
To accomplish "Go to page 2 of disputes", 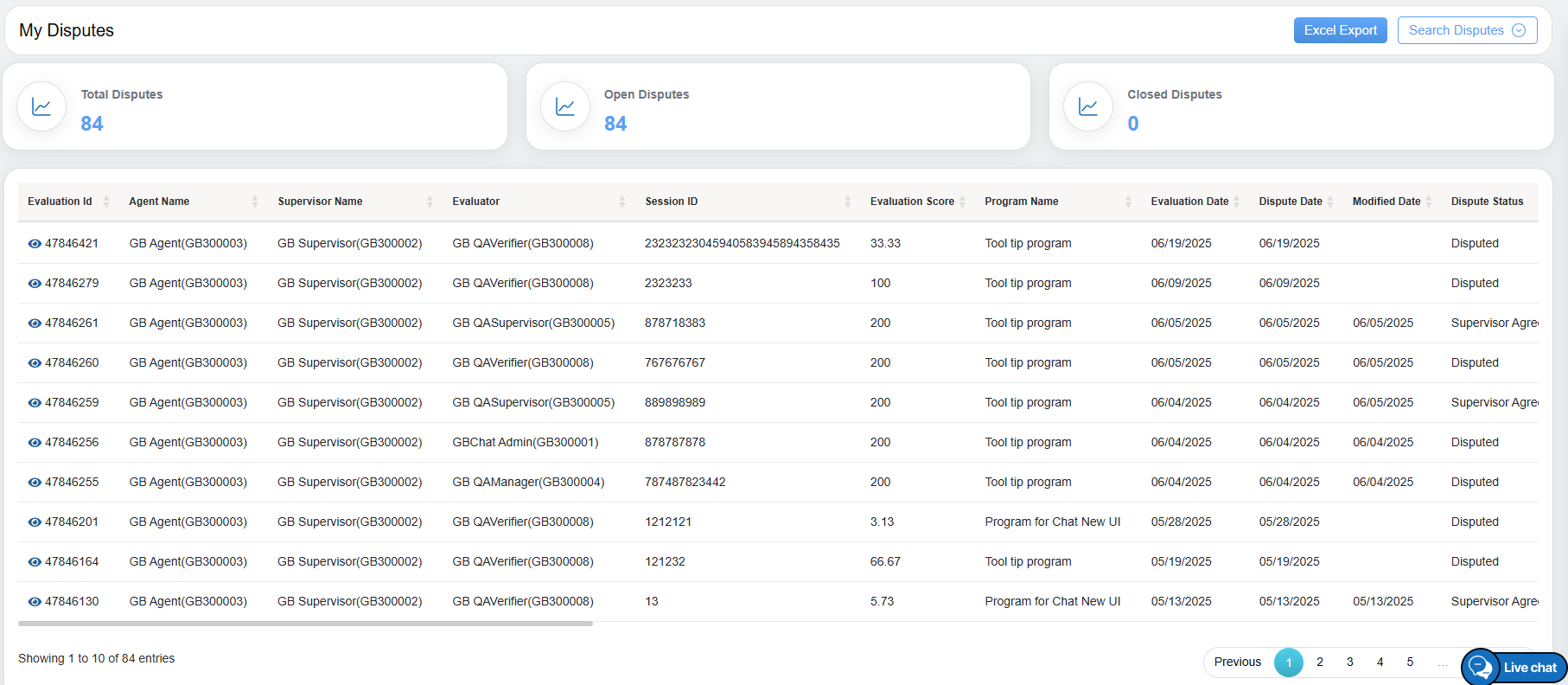I will point(1319,663).
